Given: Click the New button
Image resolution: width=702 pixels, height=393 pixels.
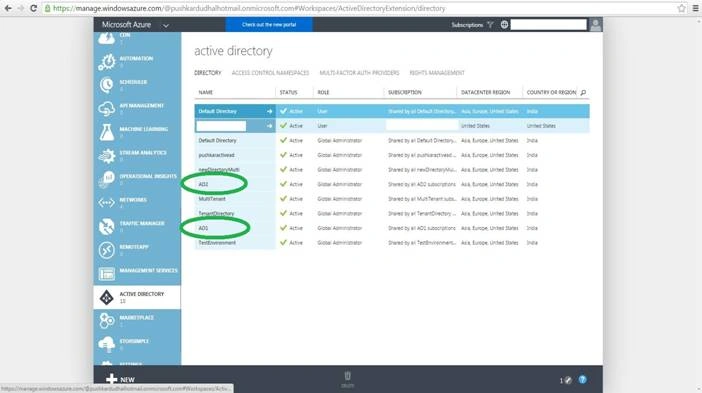Looking at the screenshot, I should 120,379.
